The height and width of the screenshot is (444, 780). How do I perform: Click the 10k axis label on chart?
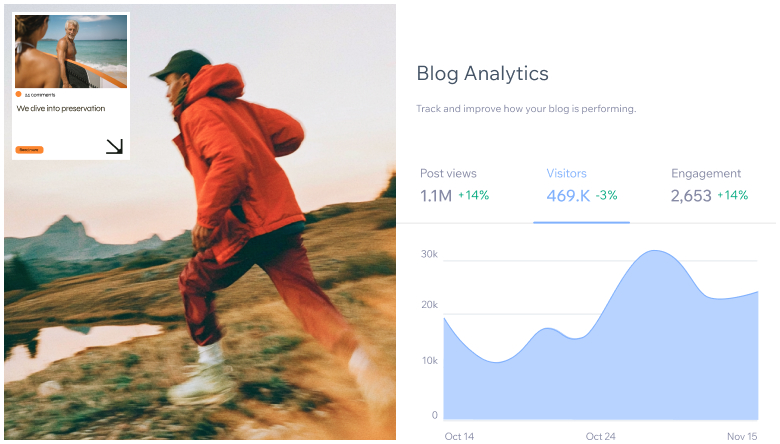tap(429, 360)
